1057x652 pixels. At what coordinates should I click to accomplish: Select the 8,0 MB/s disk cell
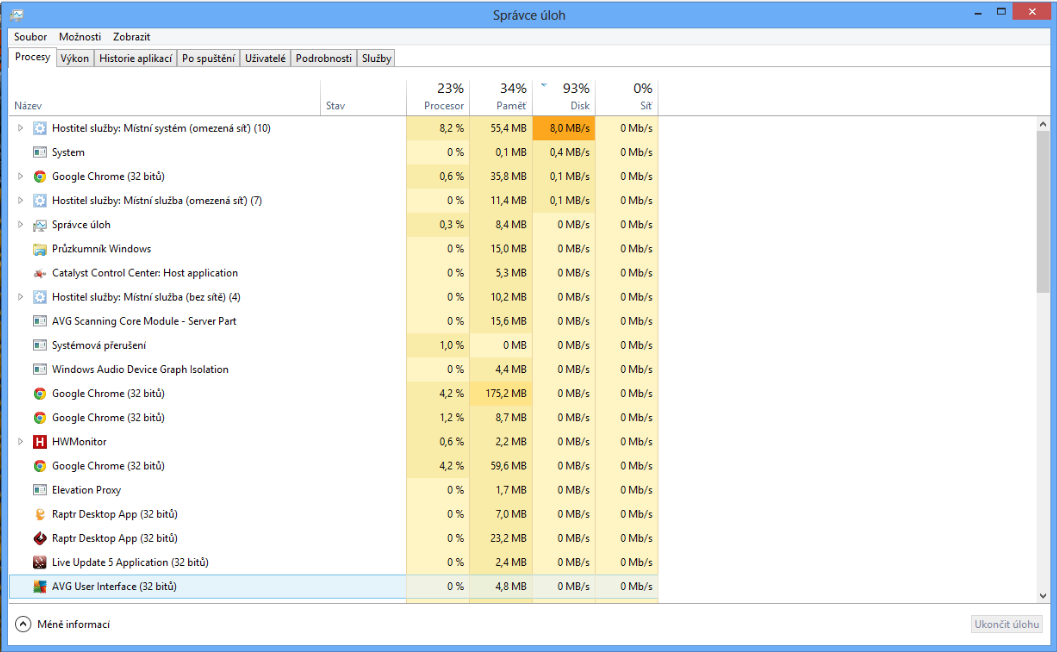(564, 128)
